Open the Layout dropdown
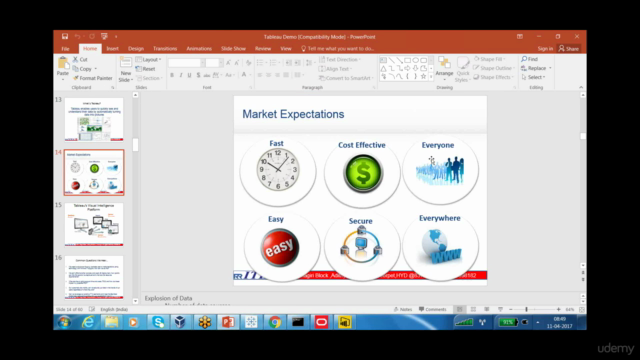The height and width of the screenshot is (360, 640). pyautogui.click(x=149, y=60)
